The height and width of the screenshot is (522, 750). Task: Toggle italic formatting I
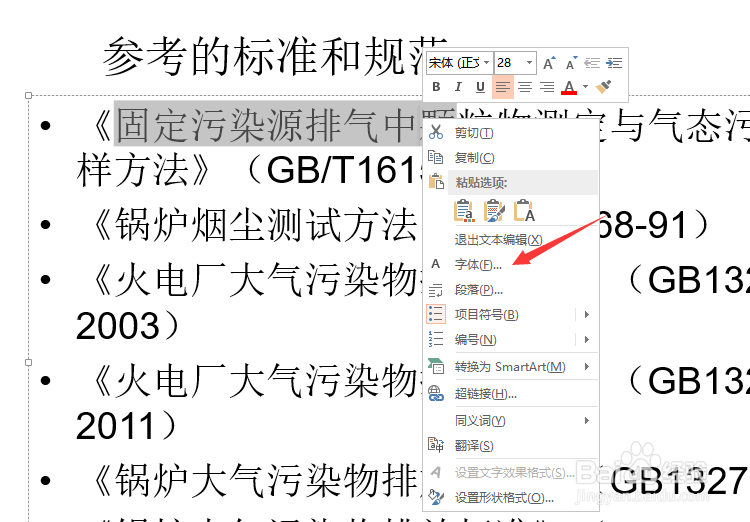click(458, 87)
